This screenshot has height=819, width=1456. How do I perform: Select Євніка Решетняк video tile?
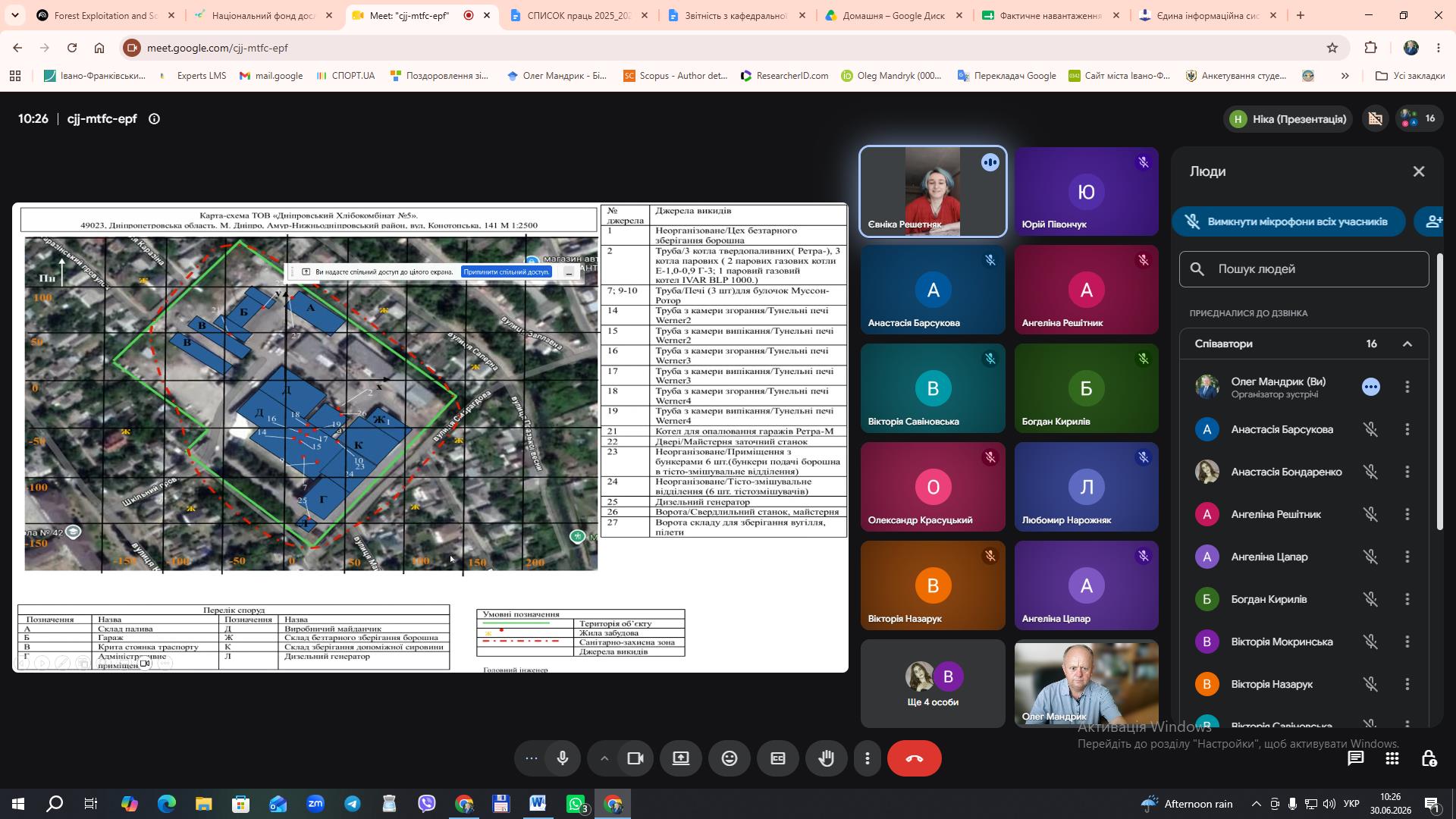pyautogui.click(x=933, y=192)
